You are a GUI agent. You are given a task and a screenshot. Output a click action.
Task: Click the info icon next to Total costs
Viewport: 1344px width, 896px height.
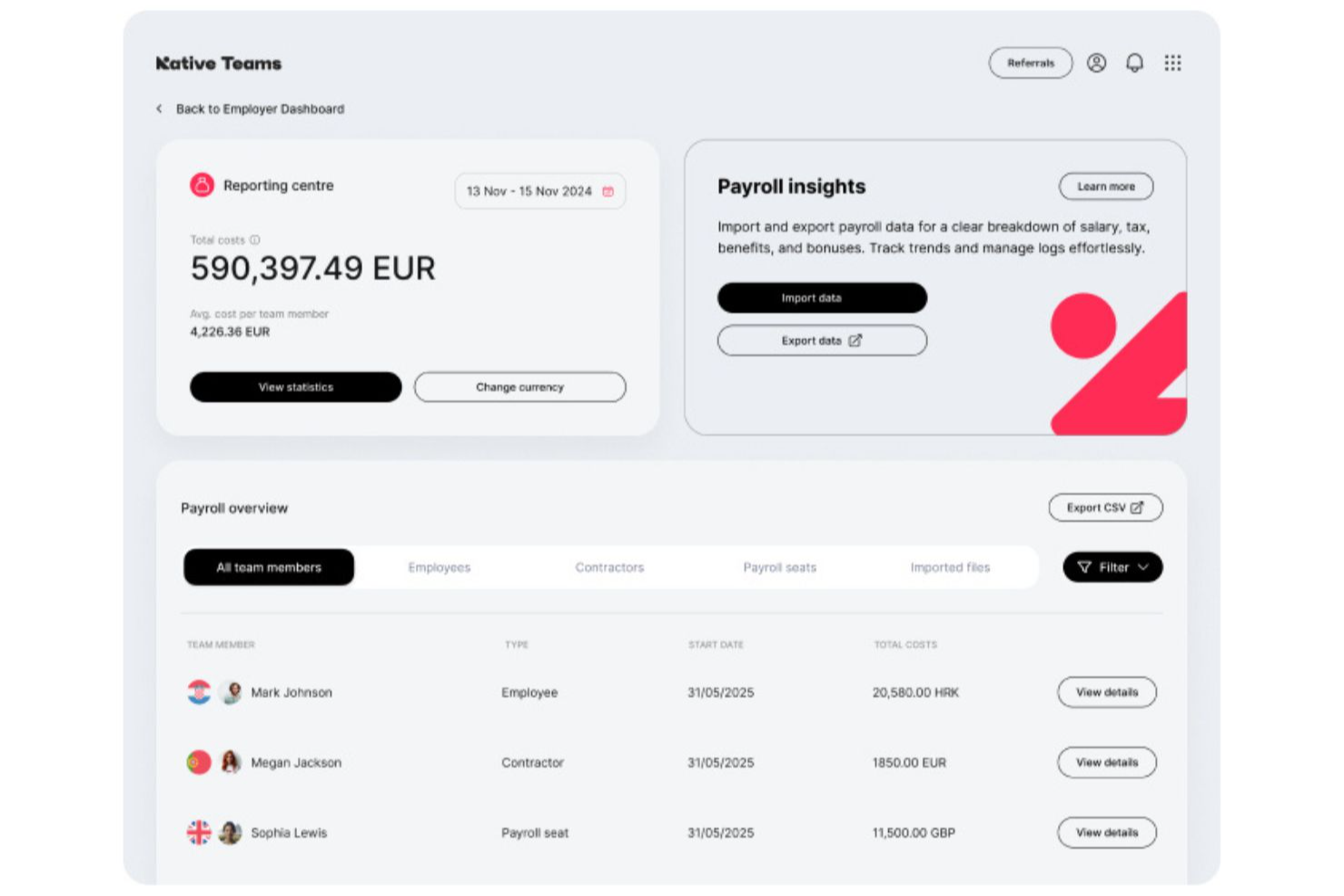coord(254,240)
